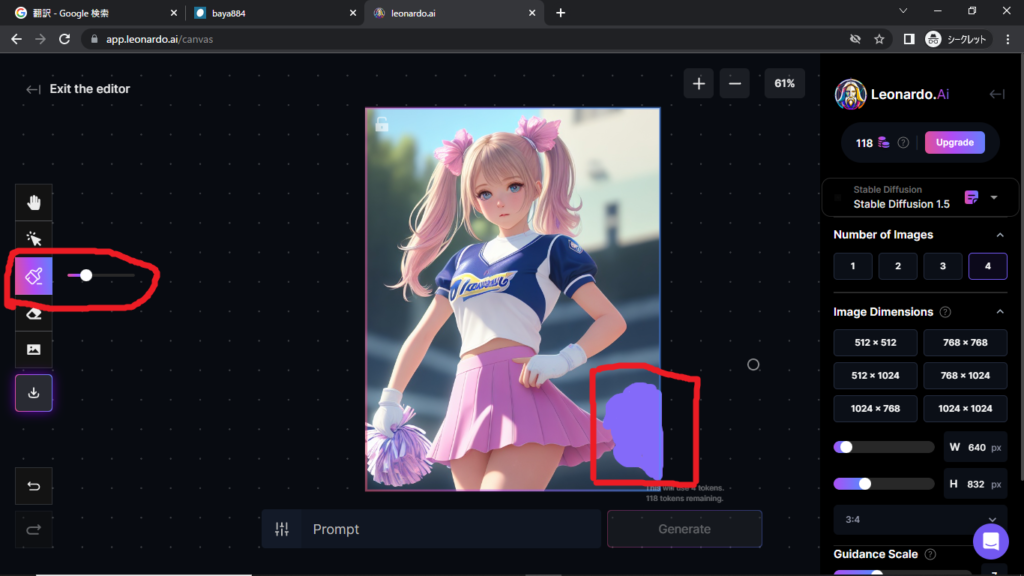Expand the 3:4 aspect ratio dropdown

(992, 520)
